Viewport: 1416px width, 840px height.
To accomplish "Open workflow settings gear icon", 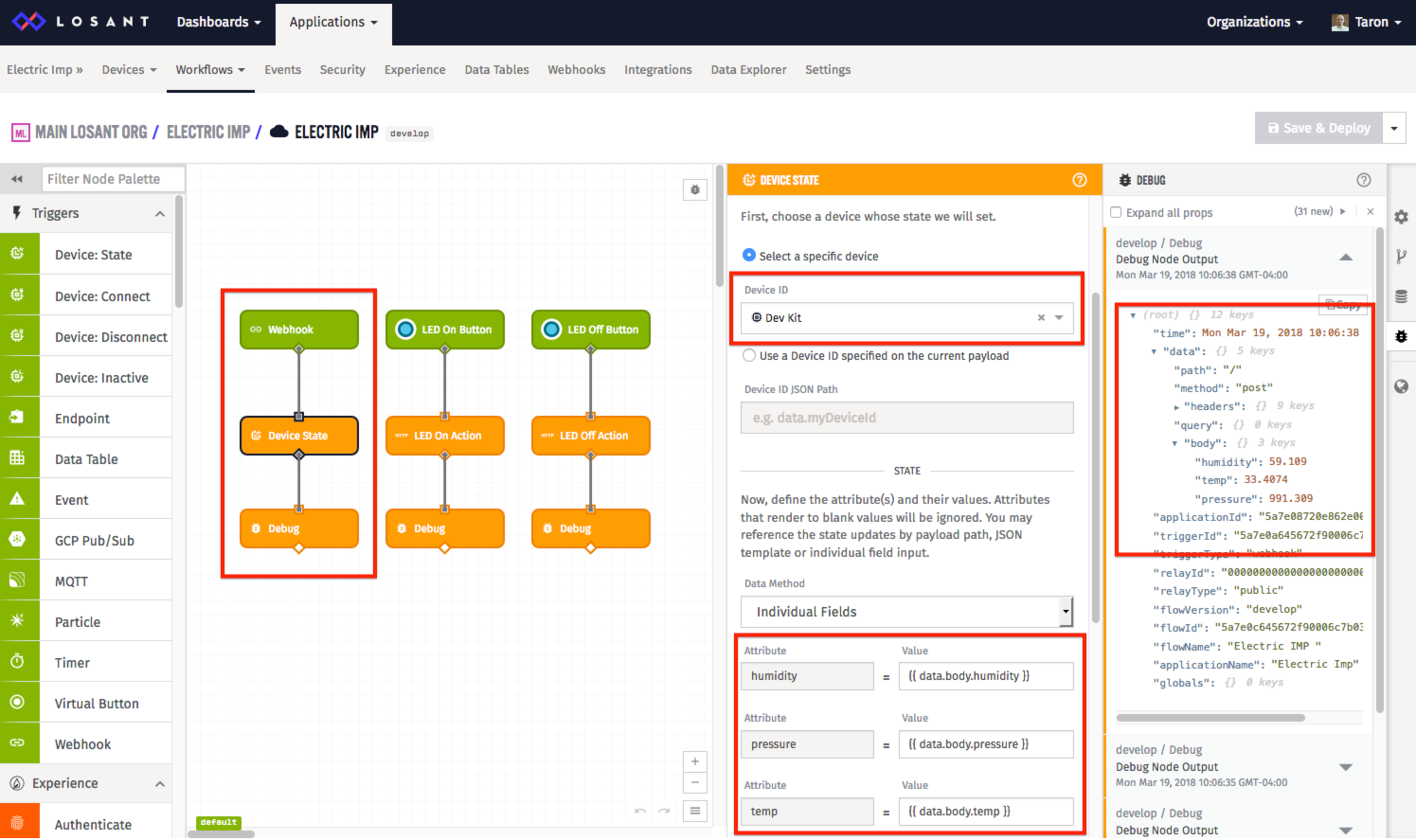I will (x=1402, y=217).
